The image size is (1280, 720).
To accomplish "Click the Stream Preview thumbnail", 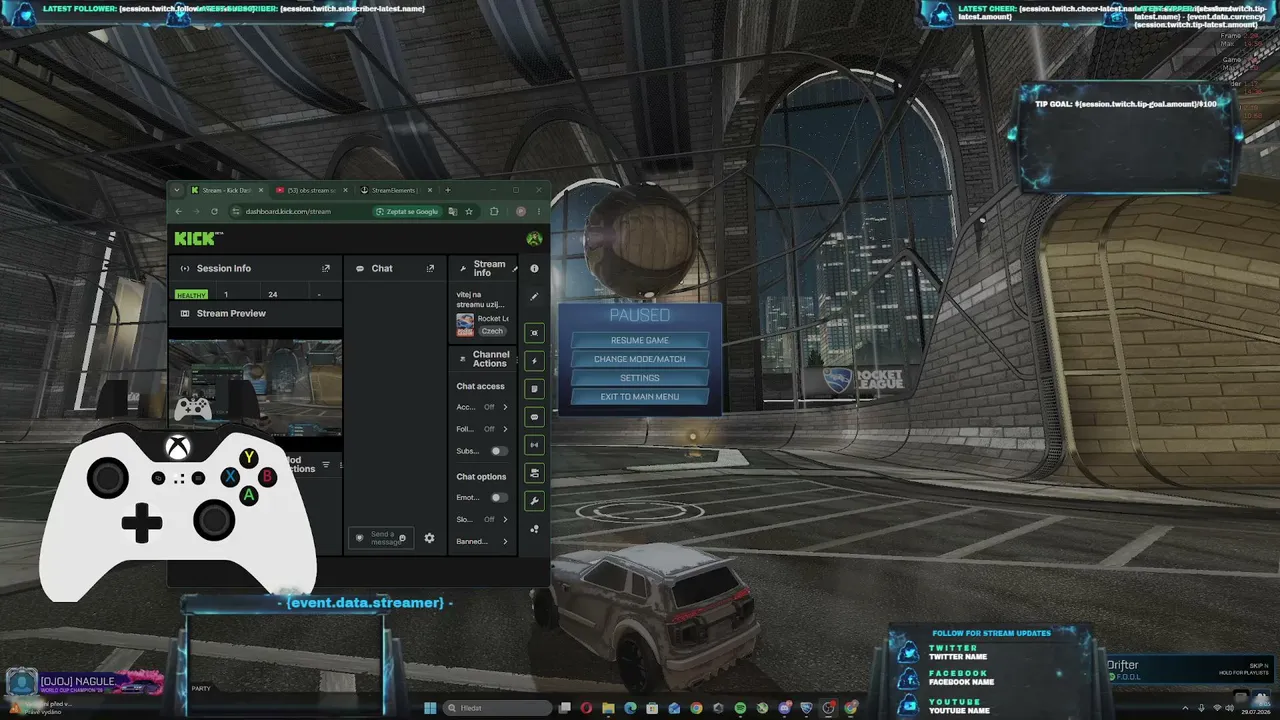I will tap(255, 387).
